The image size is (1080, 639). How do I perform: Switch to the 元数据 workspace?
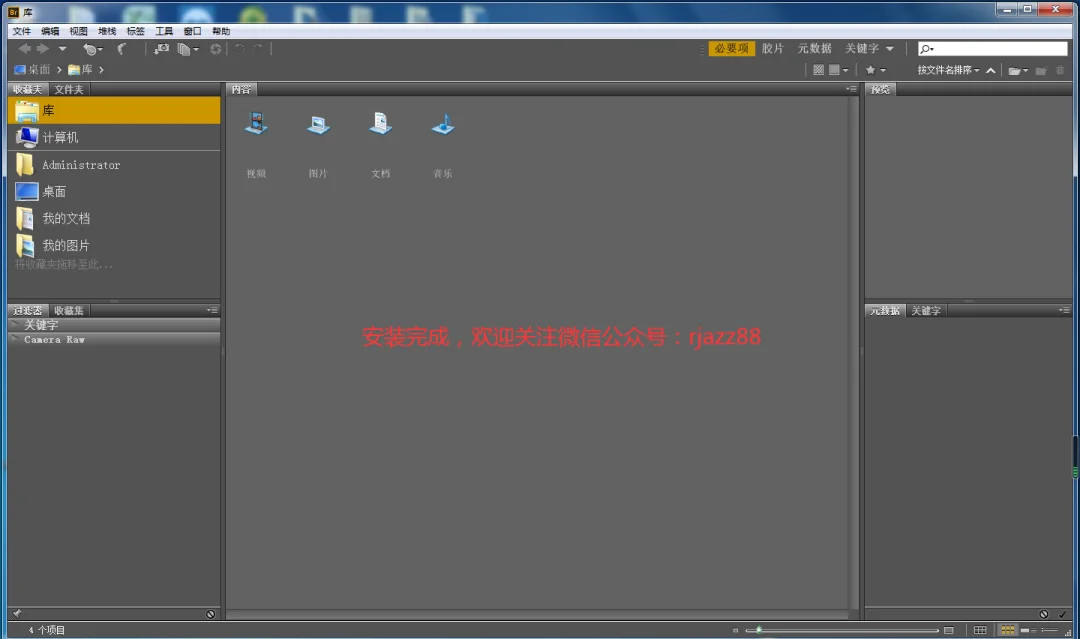[x=814, y=48]
